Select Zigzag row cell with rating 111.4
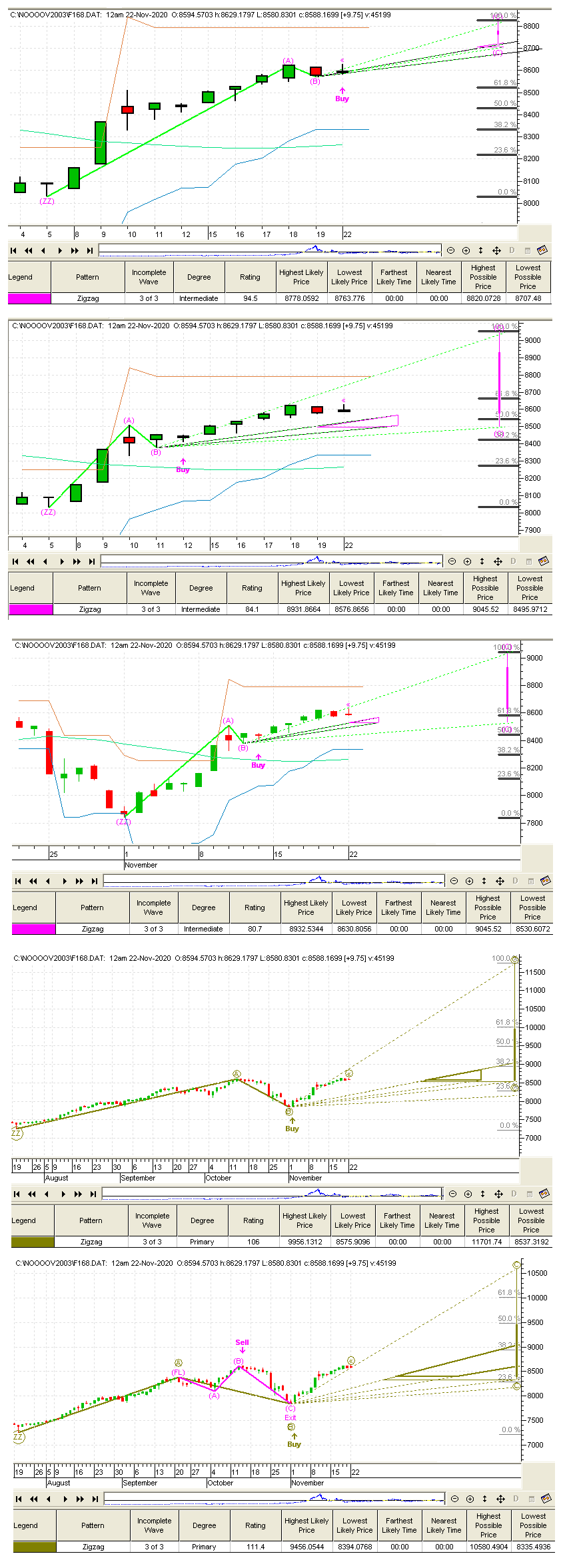 (x=93, y=1547)
